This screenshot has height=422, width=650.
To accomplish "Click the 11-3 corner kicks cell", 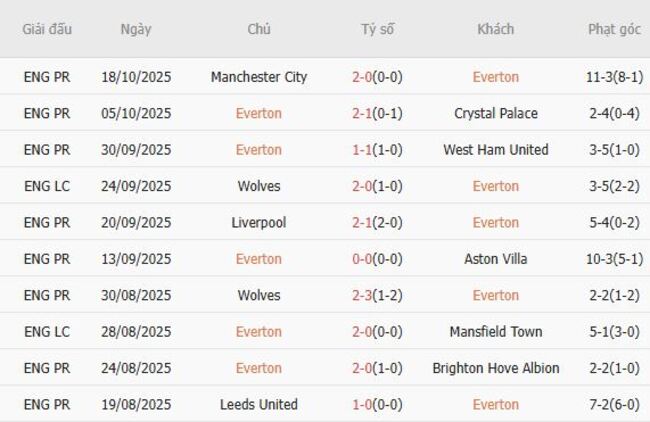I will 614,77.
